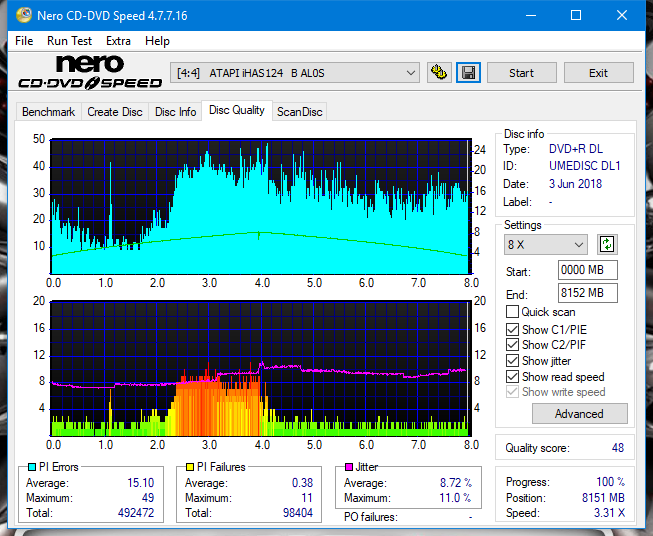The height and width of the screenshot is (536, 653).
Task: Click the PI Failures average 0.38
Action: [302, 483]
